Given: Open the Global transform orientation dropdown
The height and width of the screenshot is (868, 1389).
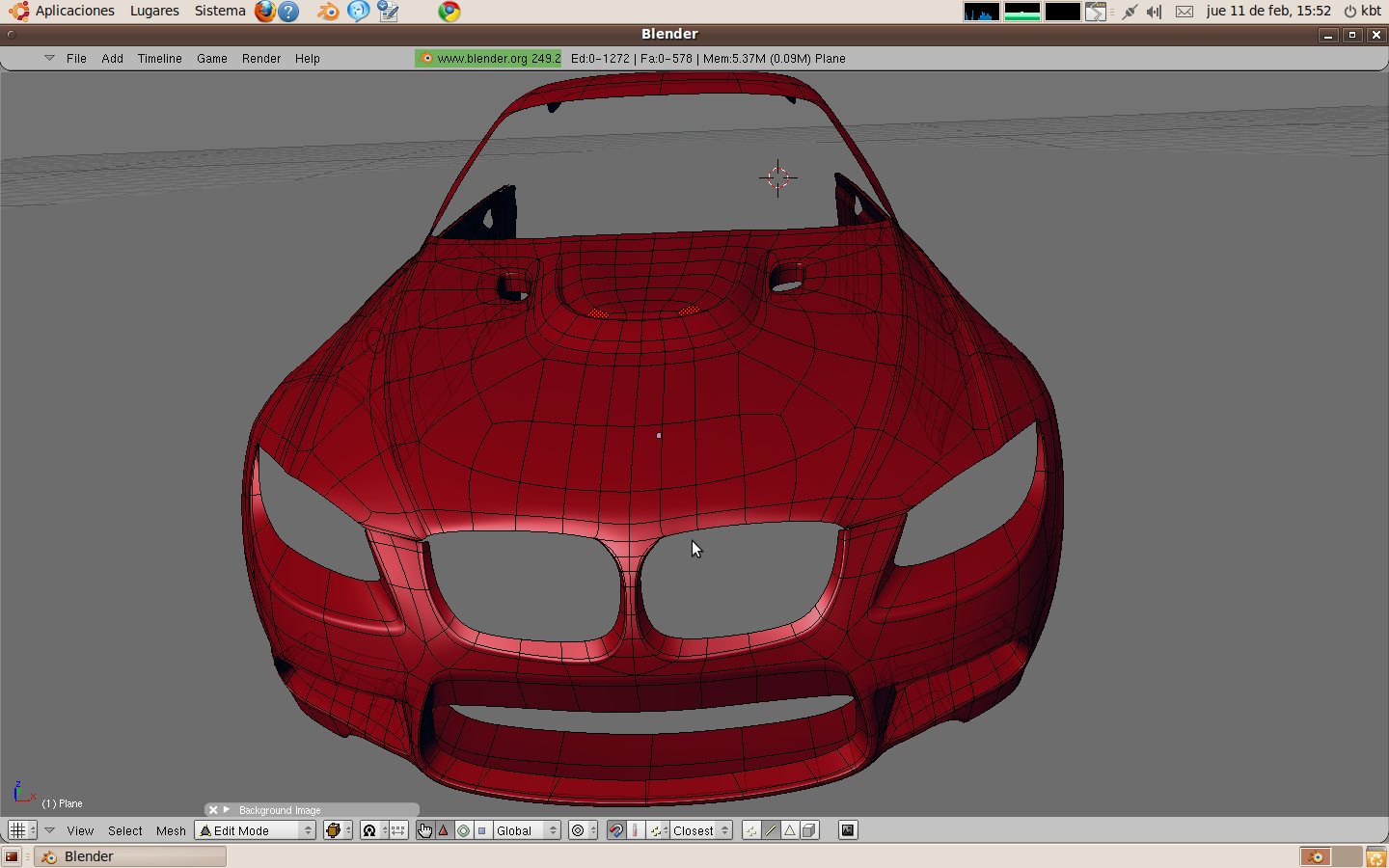Looking at the screenshot, I should click(527, 830).
